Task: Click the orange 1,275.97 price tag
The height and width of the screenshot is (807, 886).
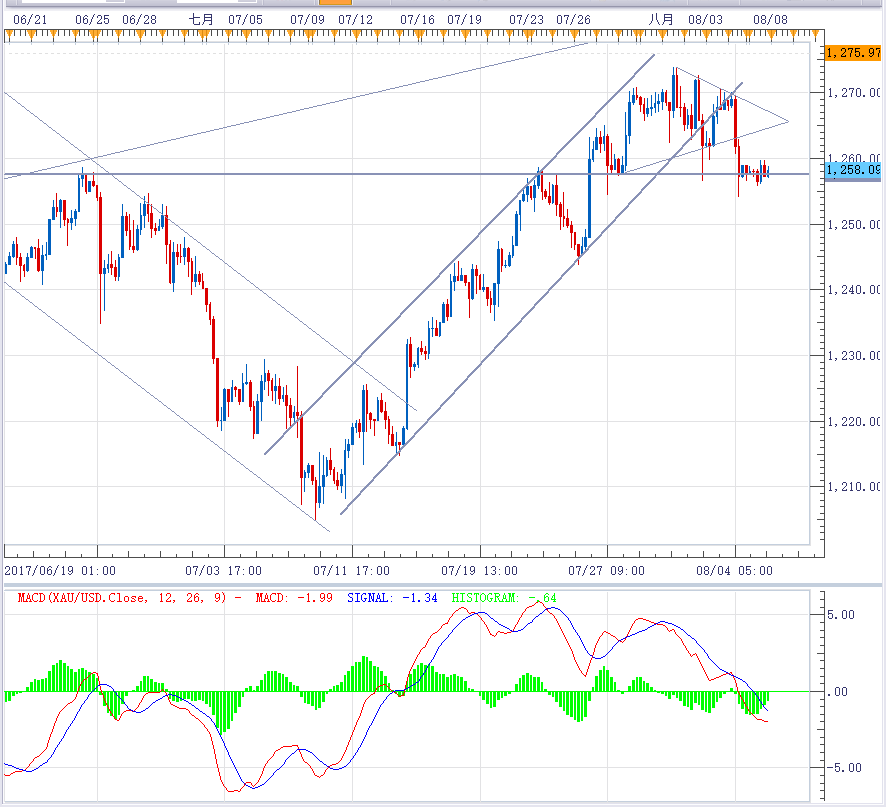Action: 853,53
